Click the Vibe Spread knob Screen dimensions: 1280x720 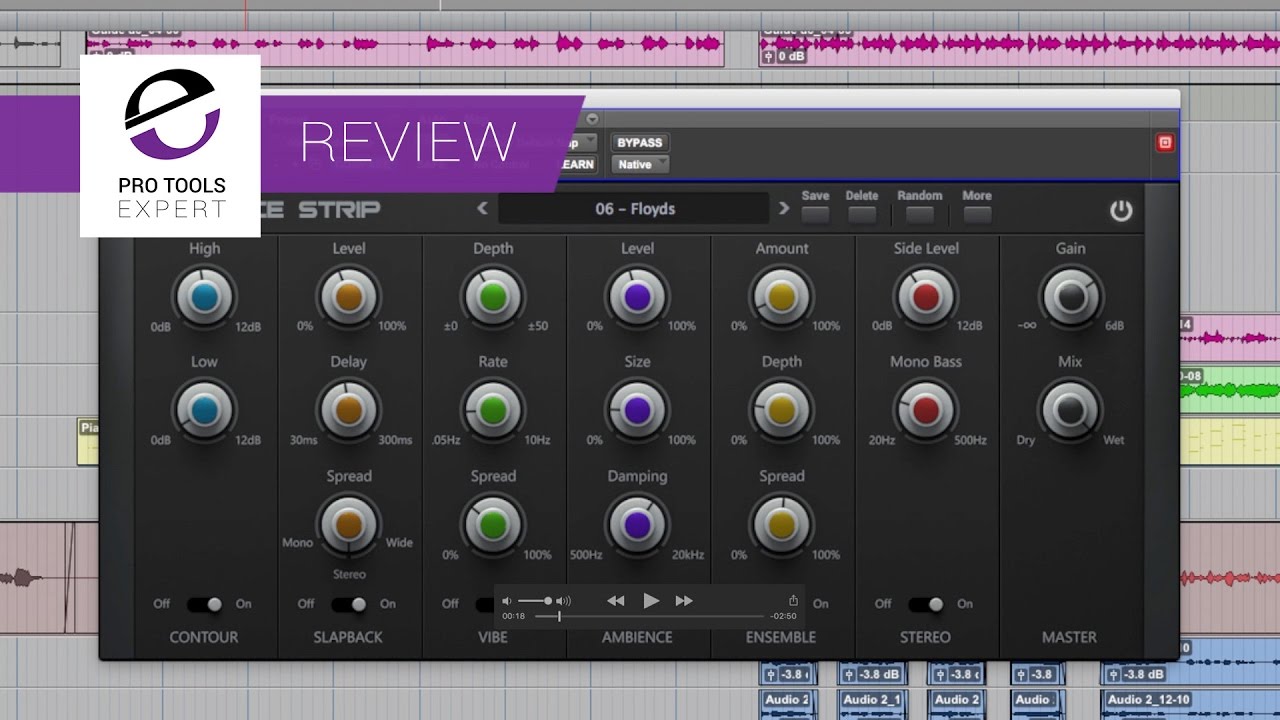(492, 524)
